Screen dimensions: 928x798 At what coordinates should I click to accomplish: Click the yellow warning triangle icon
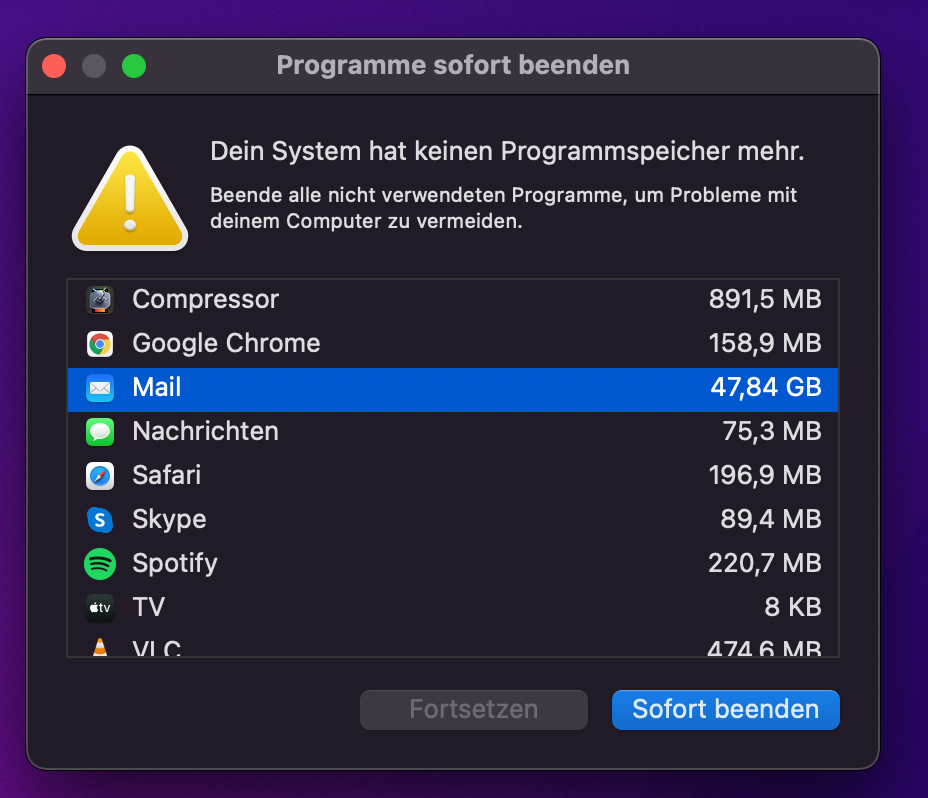[x=130, y=200]
